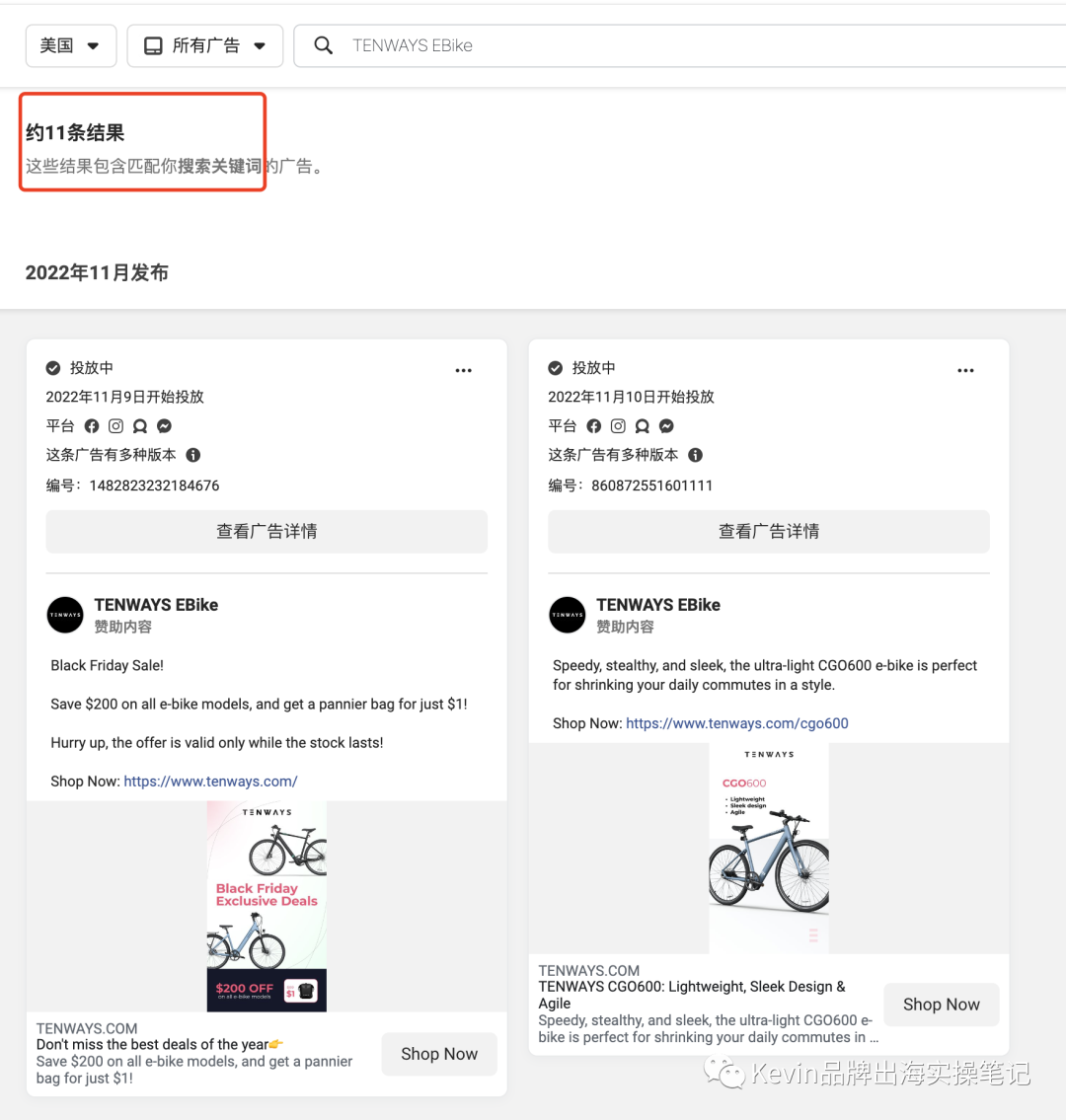1066x1120 pixels.
Task: Open the 所有广告 ad category dropdown
Action: (x=205, y=45)
